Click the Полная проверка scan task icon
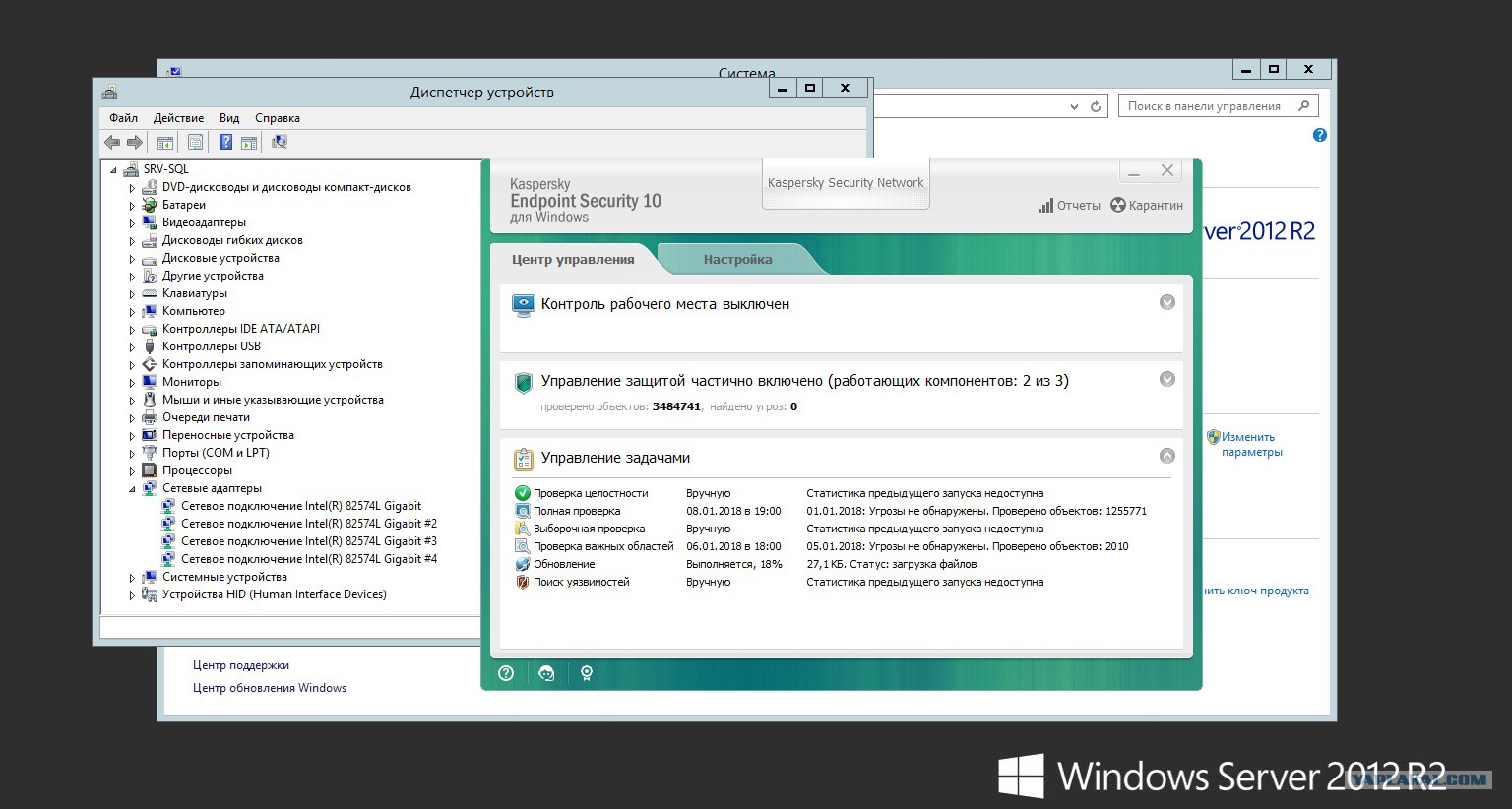The height and width of the screenshot is (809, 1512). coord(523,511)
